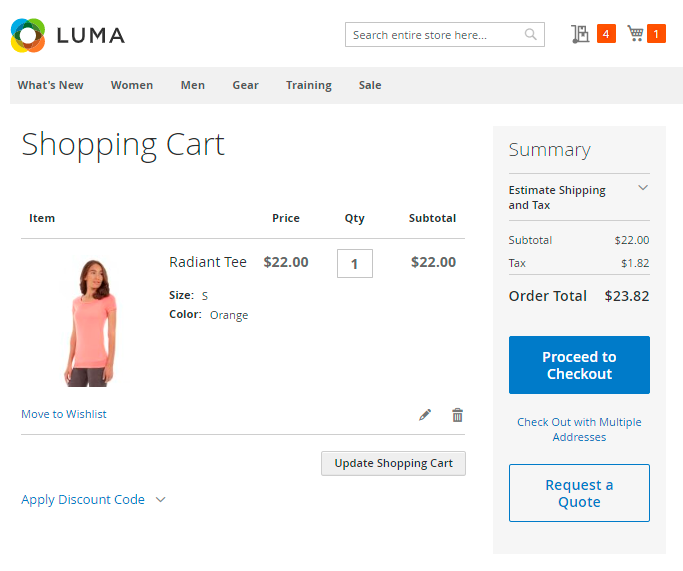Click Update Shopping Cart button

pos(393,463)
